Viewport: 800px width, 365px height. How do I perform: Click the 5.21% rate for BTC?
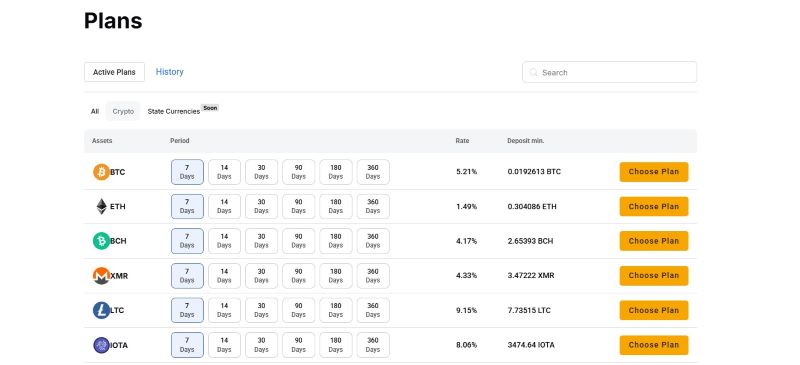pyautogui.click(x=466, y=172)
